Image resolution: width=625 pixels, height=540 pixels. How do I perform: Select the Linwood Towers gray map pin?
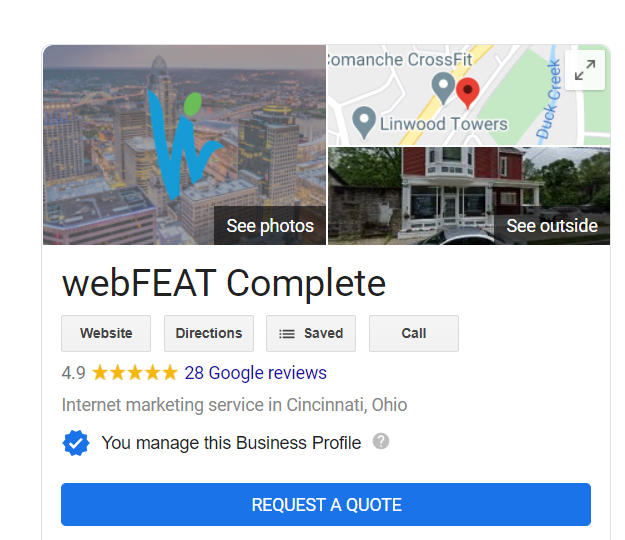[364, 123]
